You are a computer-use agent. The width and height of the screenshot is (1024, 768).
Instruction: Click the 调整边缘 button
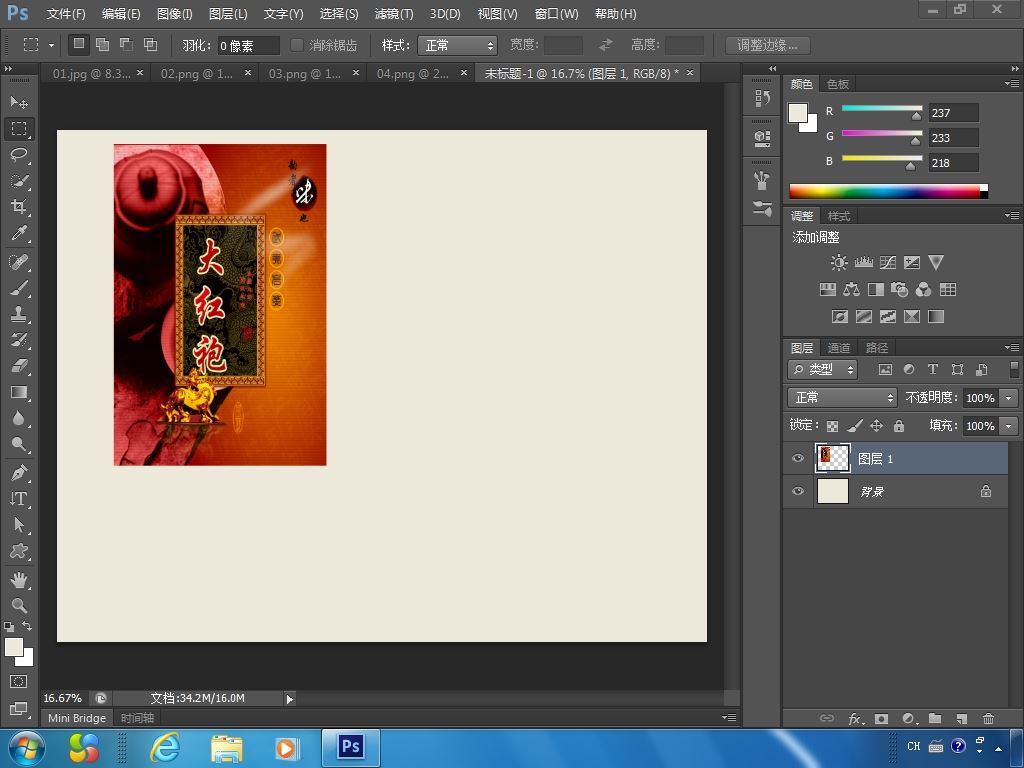[x=767, y=45]
